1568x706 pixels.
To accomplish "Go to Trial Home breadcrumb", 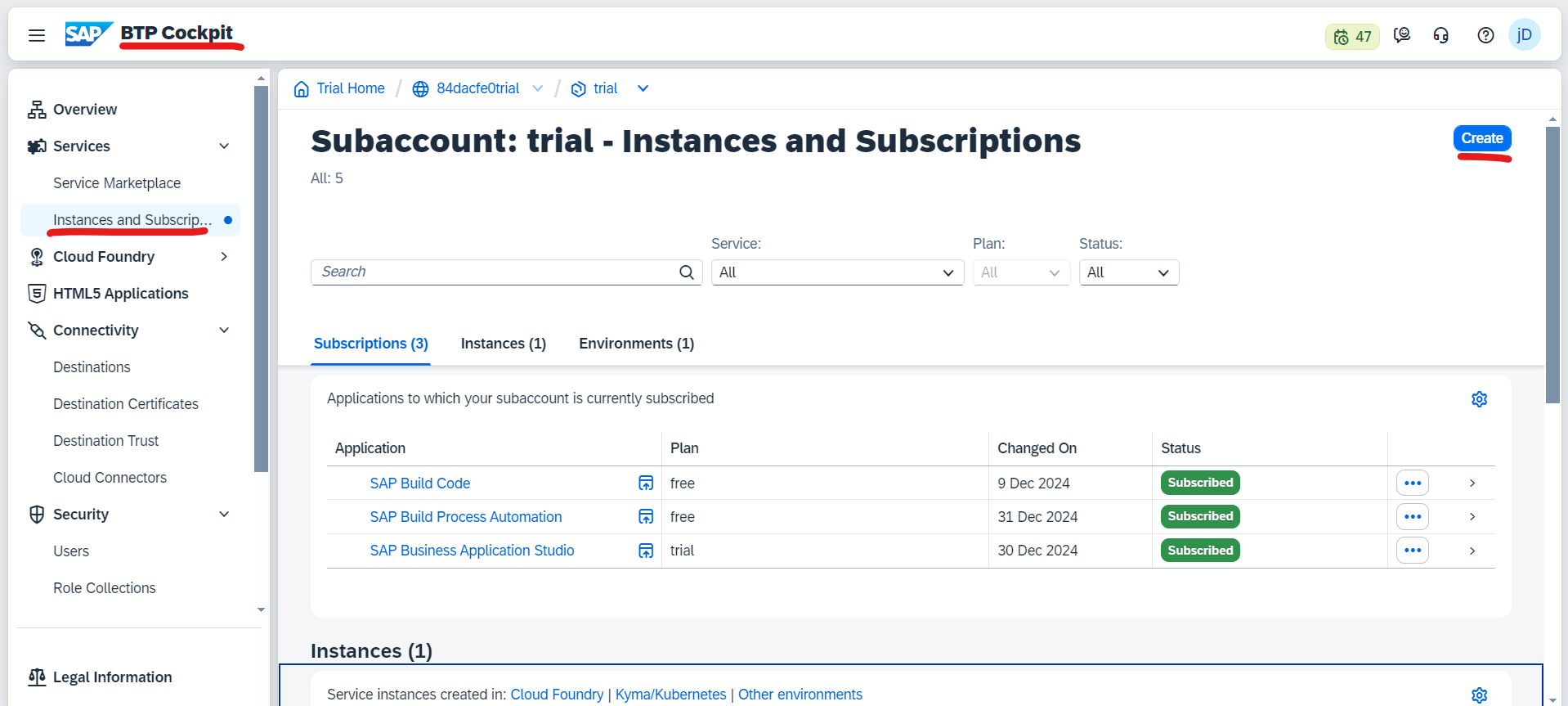I will coord(351,88).
